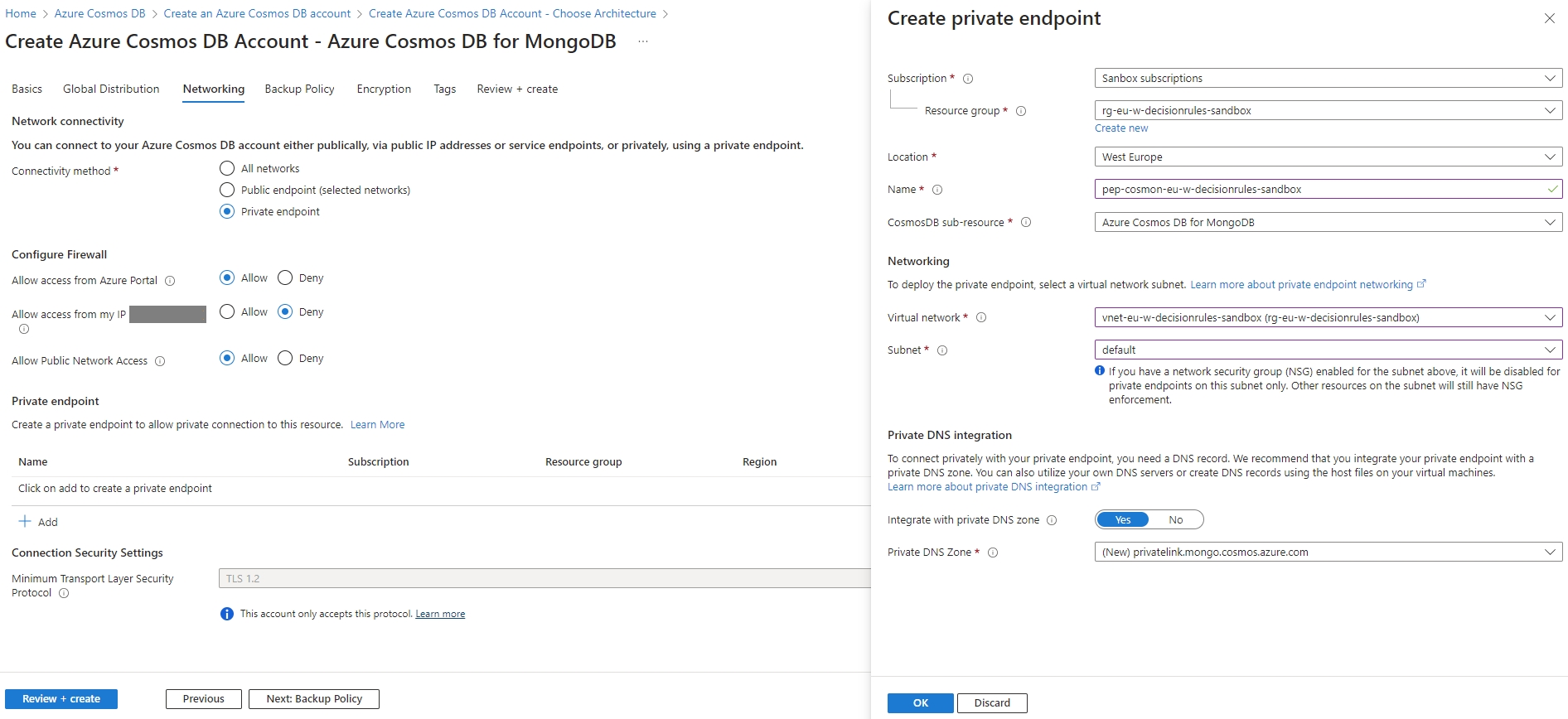
Task: Open the Subnet dropdown set to default
Action: tap(1328, 350)
